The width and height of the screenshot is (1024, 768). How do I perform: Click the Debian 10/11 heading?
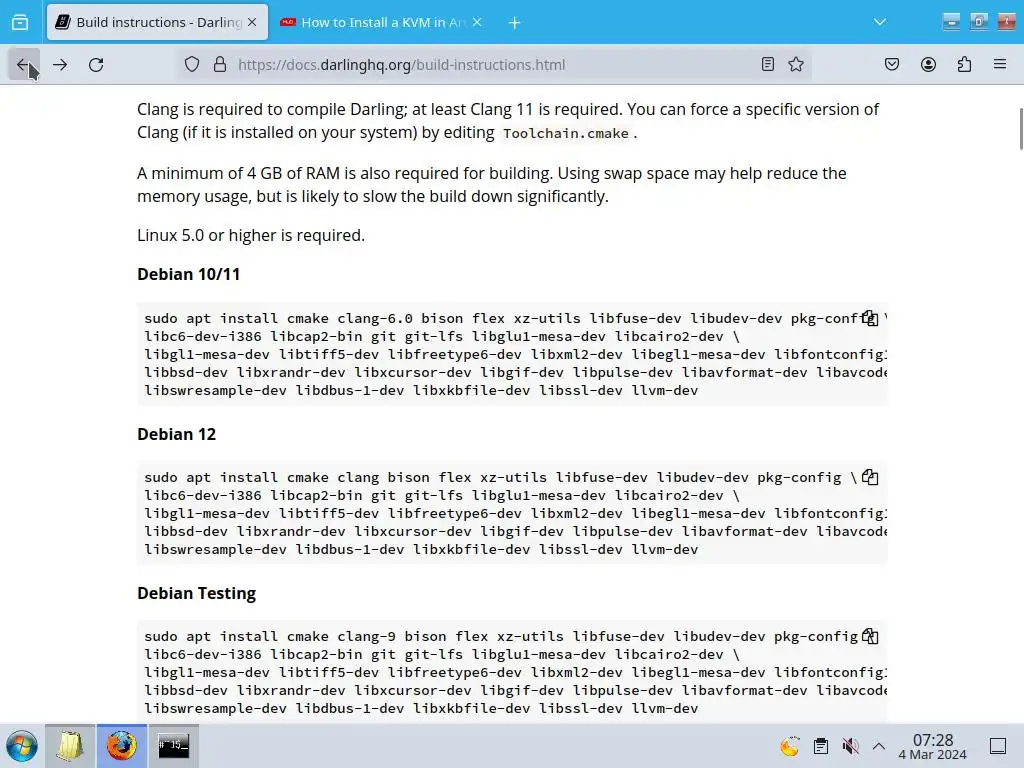[189, 274]
